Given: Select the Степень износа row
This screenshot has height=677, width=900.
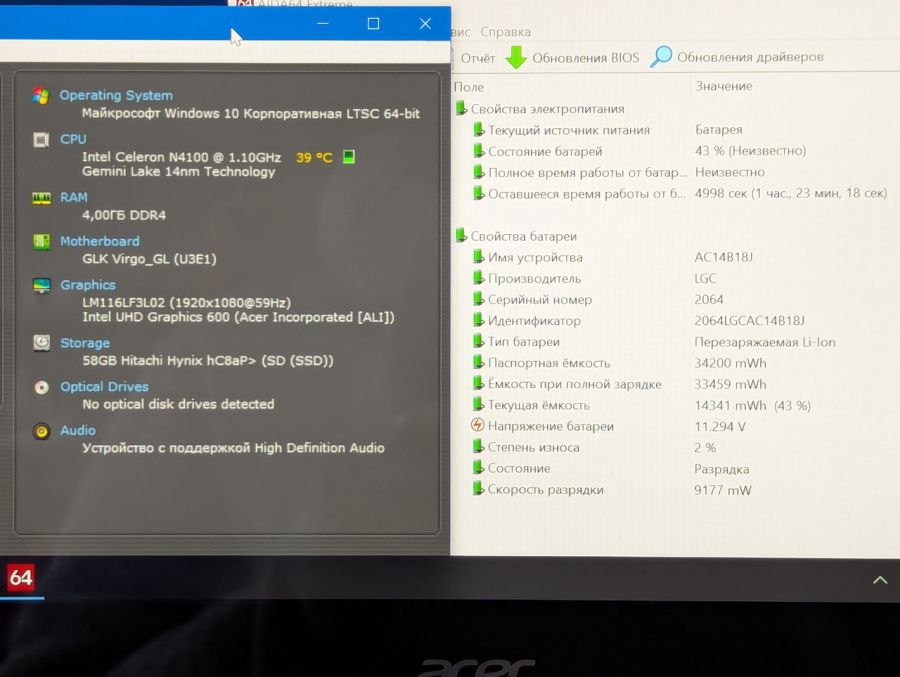Looking at the screenshot, I should [594, 447].
